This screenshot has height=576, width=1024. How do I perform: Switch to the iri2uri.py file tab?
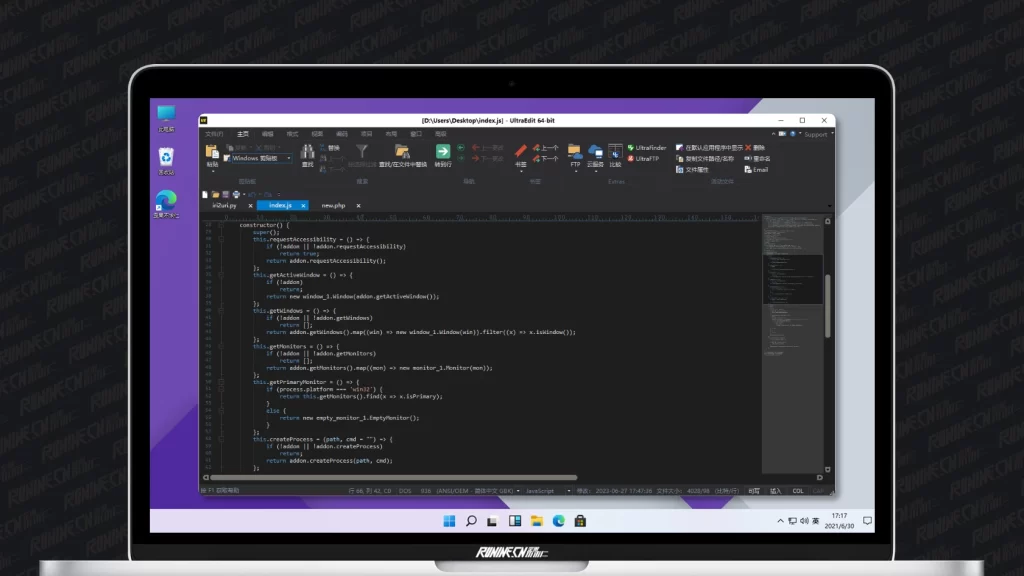[225, 205]
